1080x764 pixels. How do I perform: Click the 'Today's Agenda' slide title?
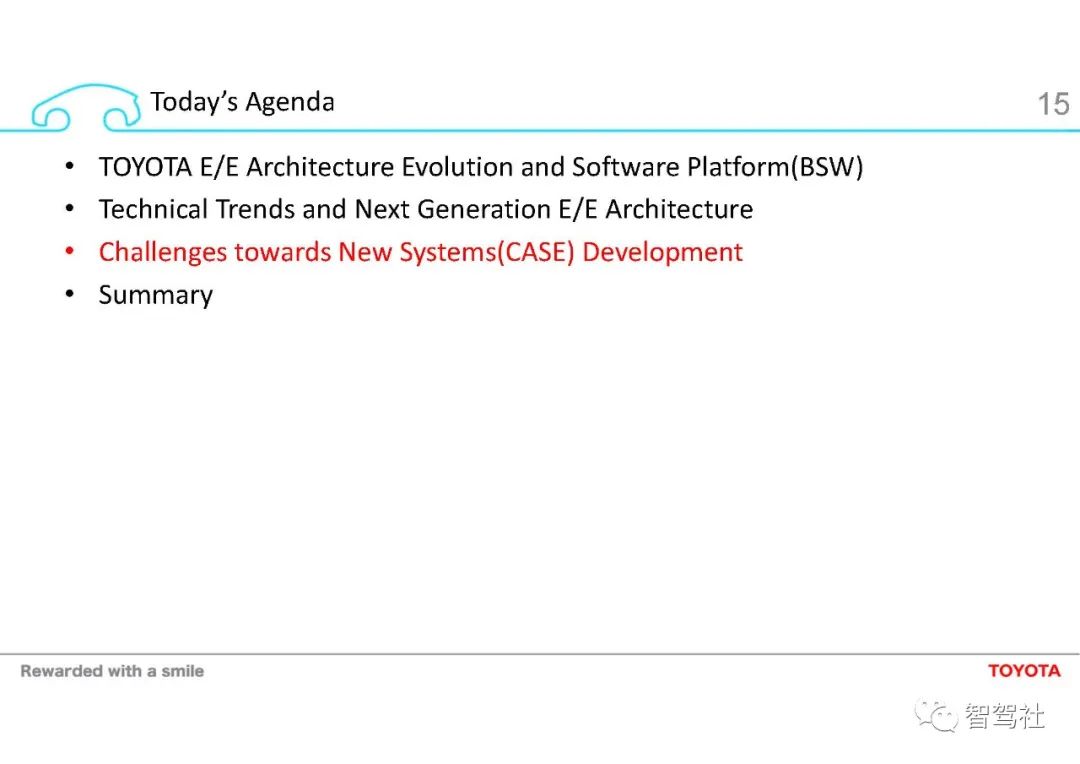[x=242, y=102]
